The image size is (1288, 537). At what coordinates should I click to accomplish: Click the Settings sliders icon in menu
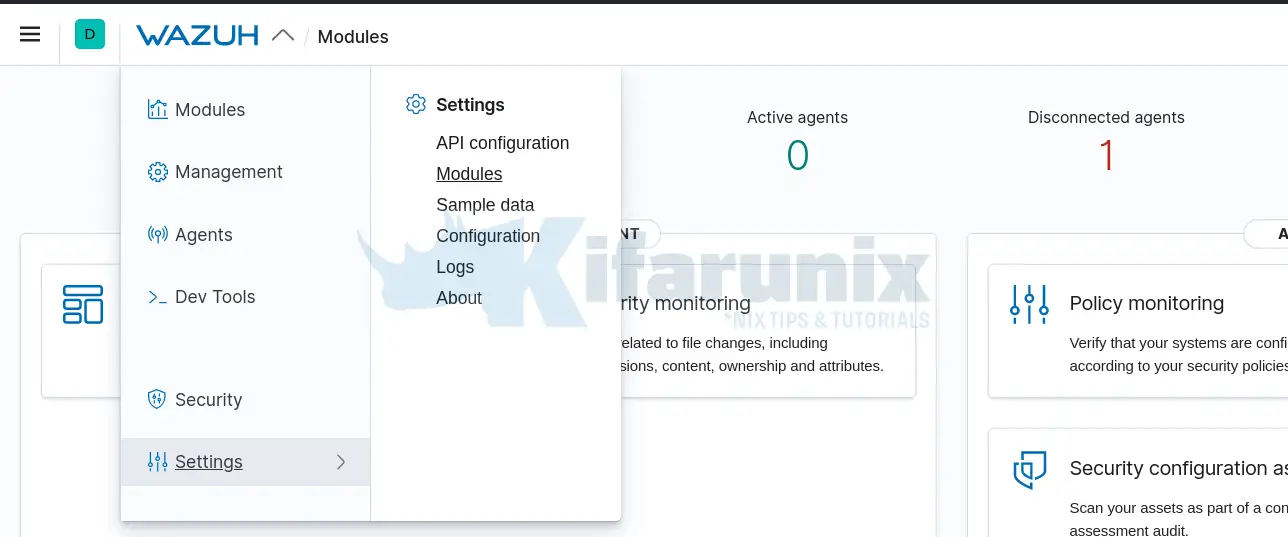pos(157,462)
